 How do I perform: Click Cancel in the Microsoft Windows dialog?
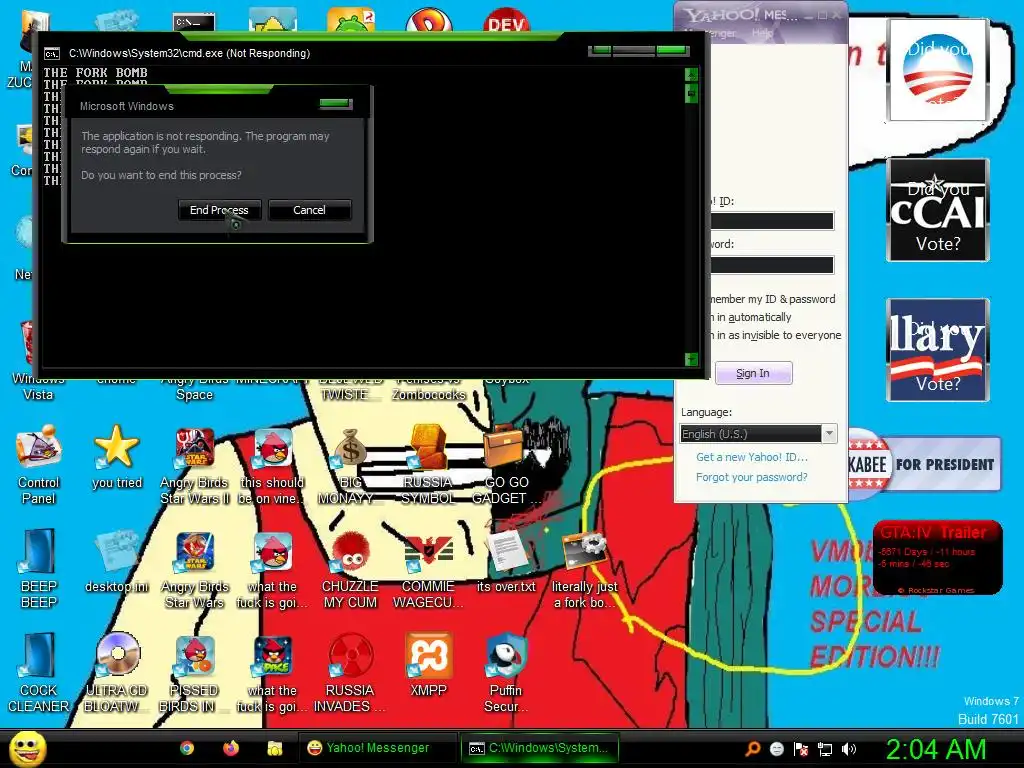[x=310, y=210]
